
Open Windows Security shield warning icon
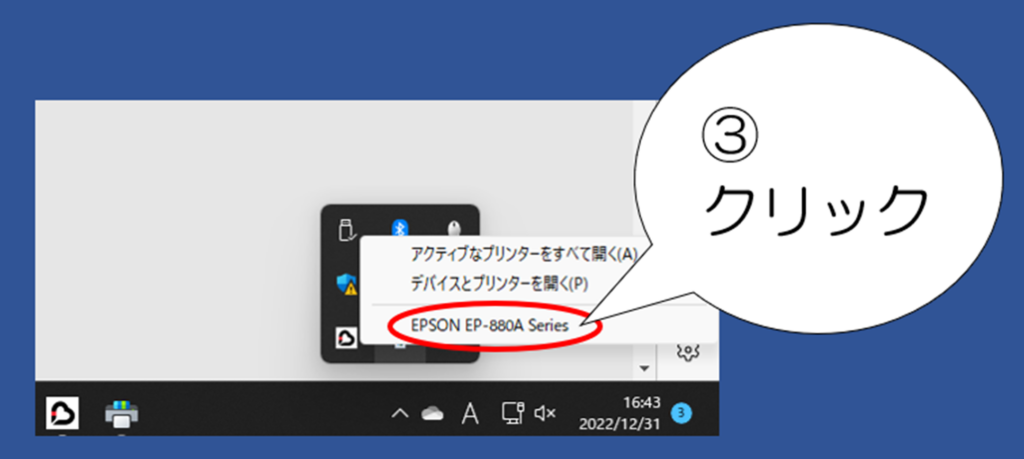pyautogui.click(x=346, y=284)
